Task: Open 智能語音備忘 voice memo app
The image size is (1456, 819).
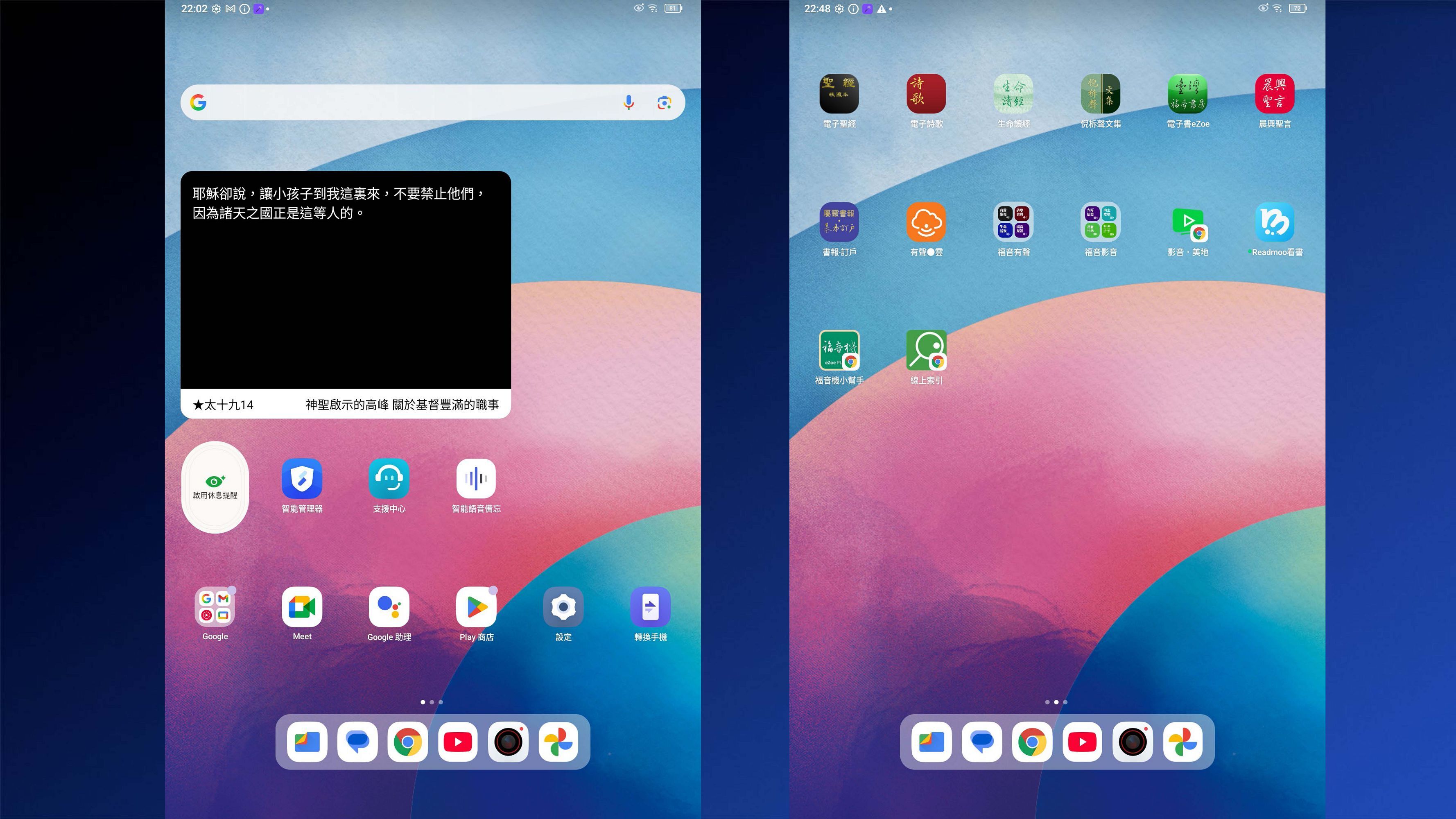Action: pos(476,479)
